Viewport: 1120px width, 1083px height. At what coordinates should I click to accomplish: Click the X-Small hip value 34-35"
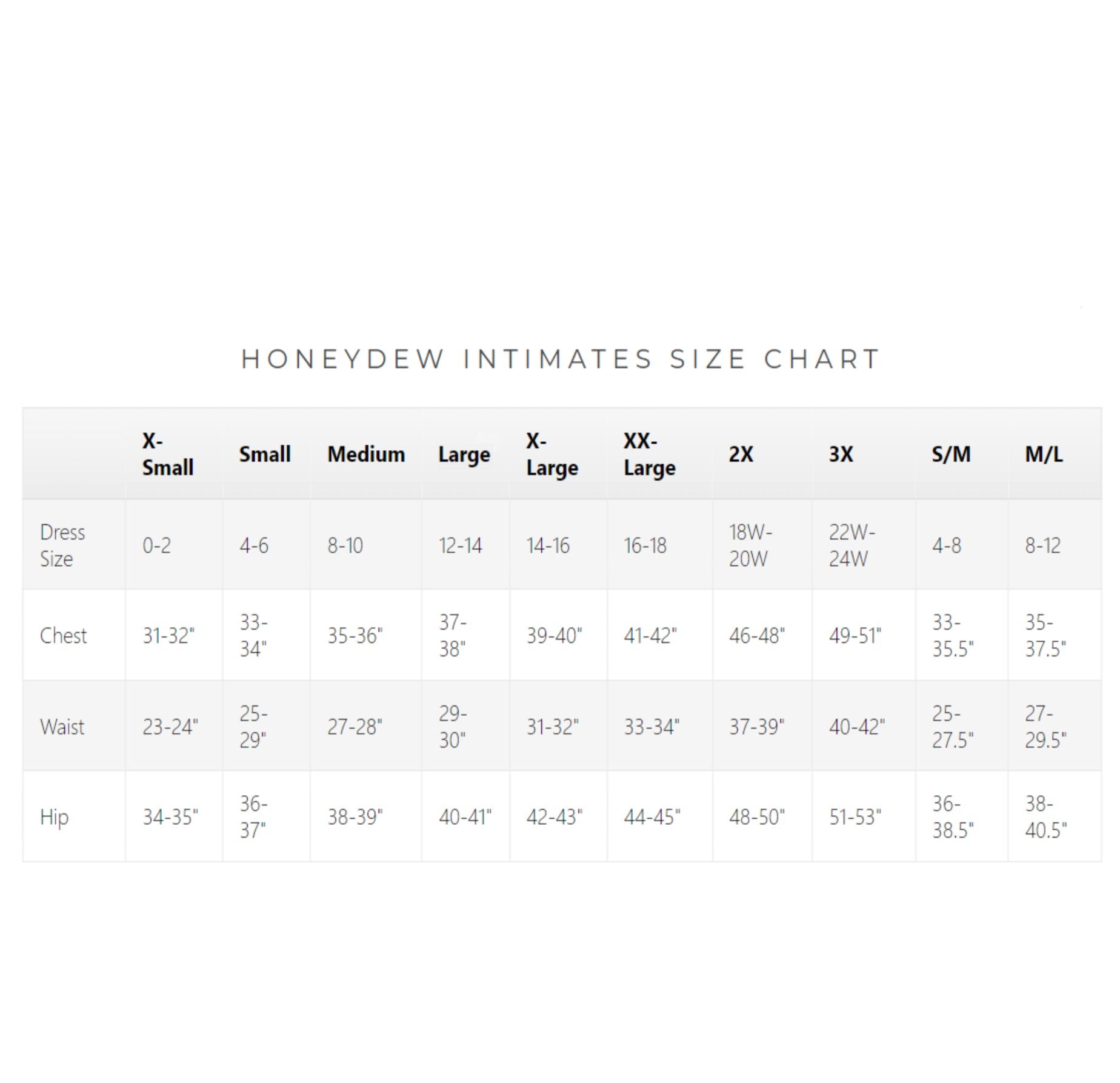(170, 817)
